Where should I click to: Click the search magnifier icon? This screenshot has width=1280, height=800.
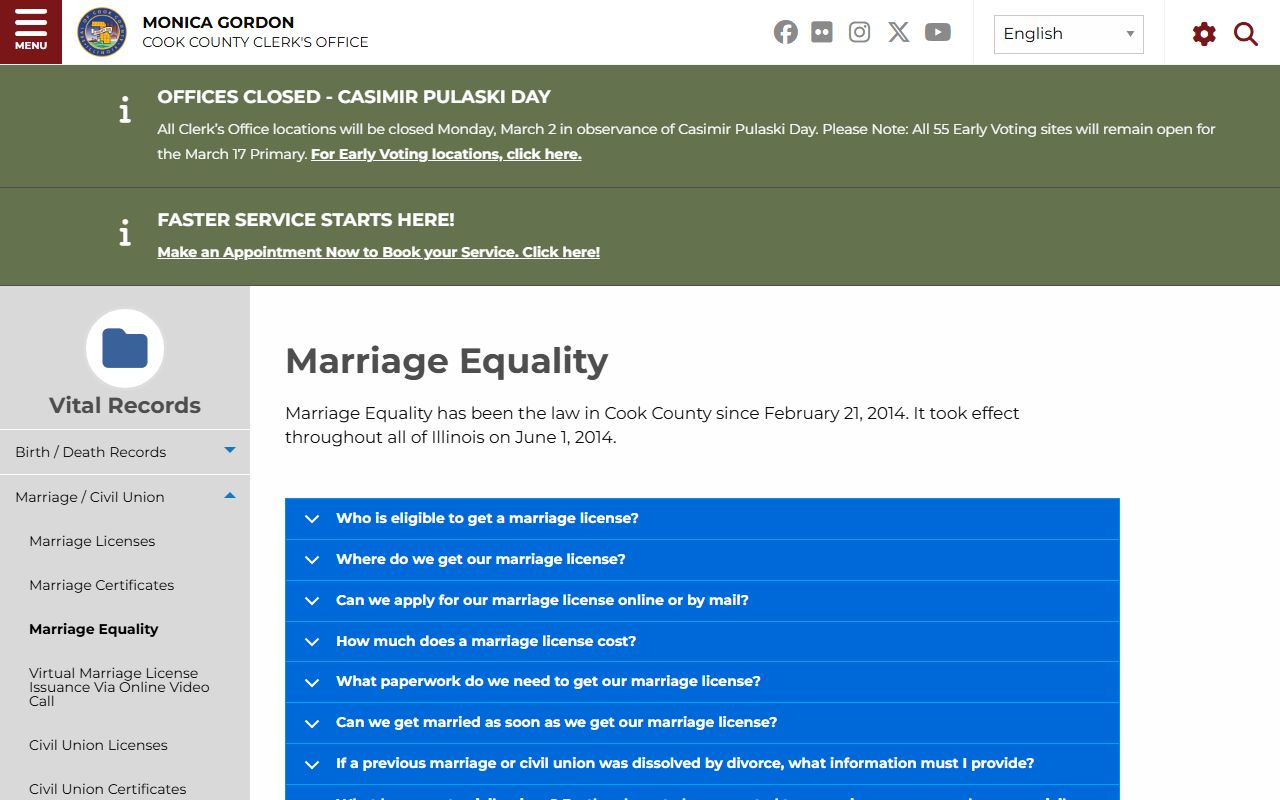[1246, 34]
